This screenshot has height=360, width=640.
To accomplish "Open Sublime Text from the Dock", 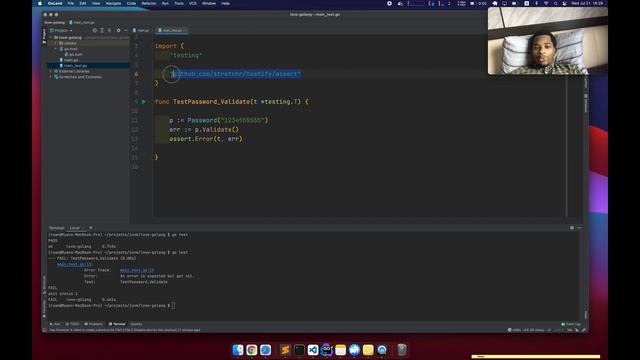I will [285, 350].
